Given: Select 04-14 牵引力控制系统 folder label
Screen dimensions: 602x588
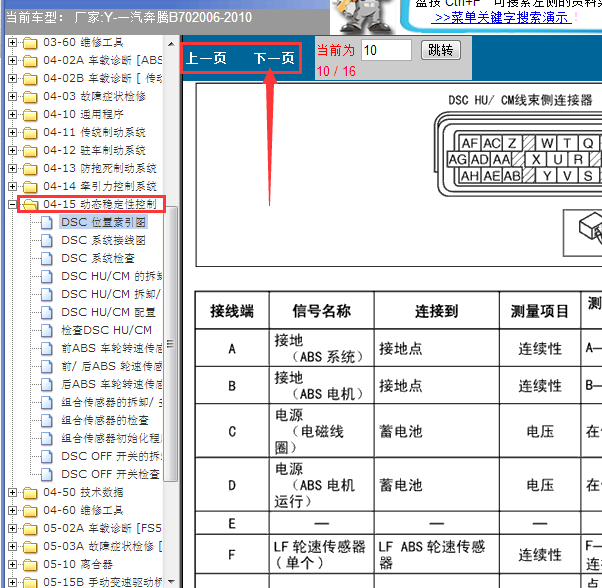Looking at the screenshot, I should coord(100,187).
